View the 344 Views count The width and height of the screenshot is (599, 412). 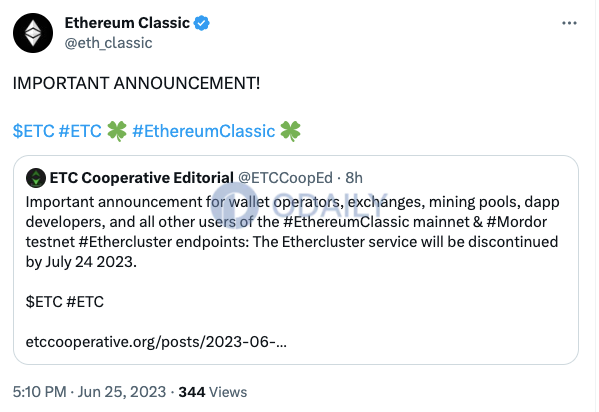click(213, 392)
